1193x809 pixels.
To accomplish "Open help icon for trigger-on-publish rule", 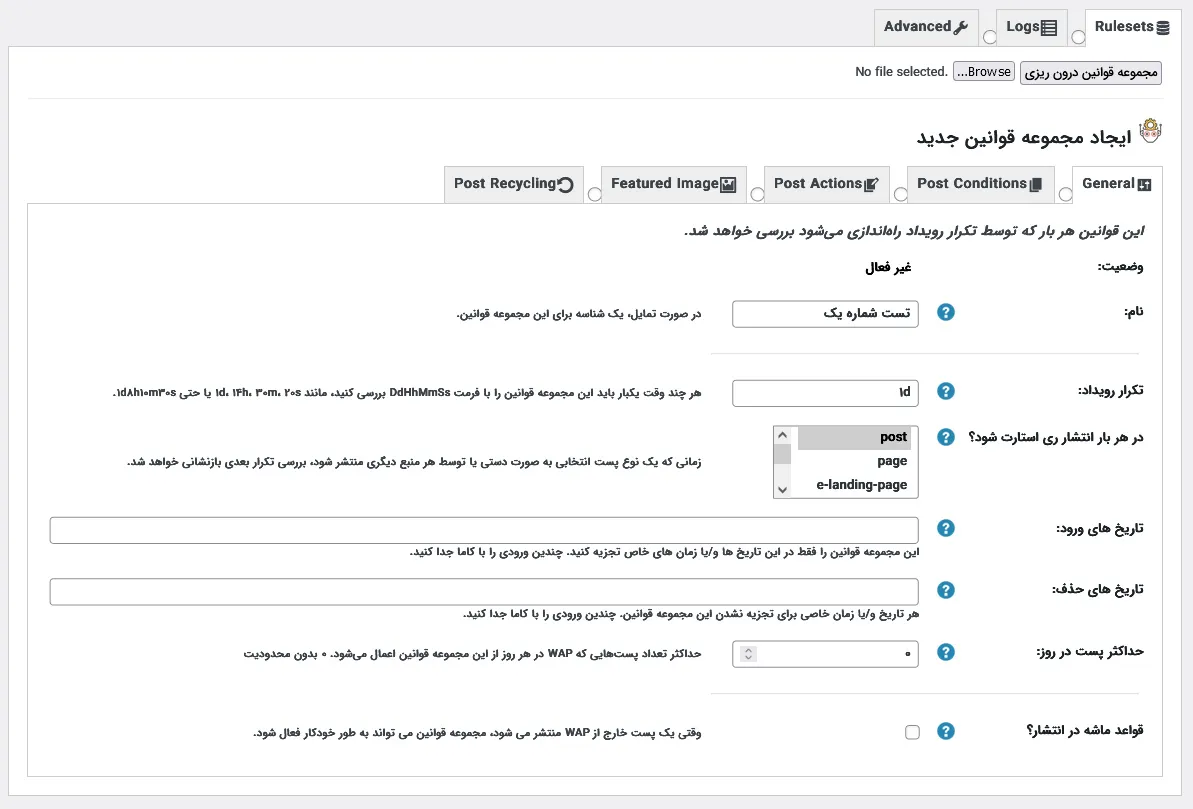I will click(946, 731).
